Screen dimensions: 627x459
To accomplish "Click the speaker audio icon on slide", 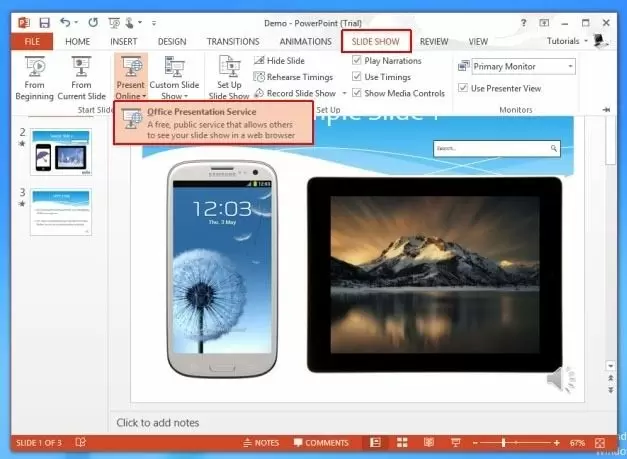I will (561, 380).
